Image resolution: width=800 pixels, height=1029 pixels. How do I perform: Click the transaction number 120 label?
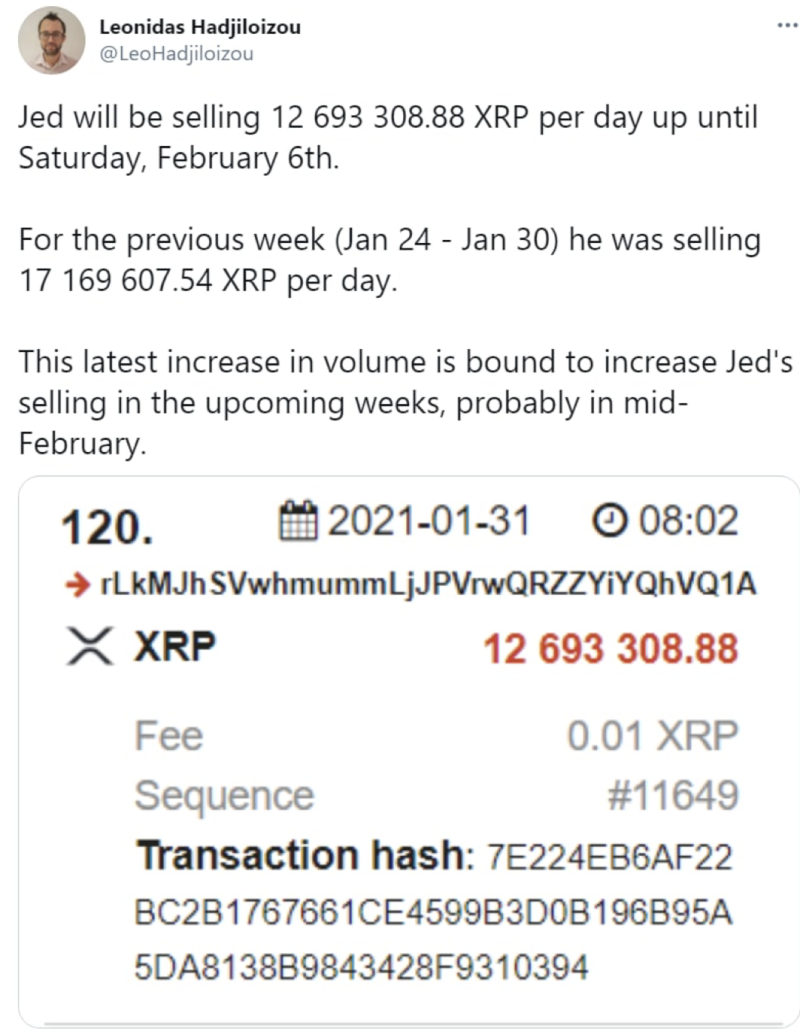pyautogui.click(x=107, y=528)
